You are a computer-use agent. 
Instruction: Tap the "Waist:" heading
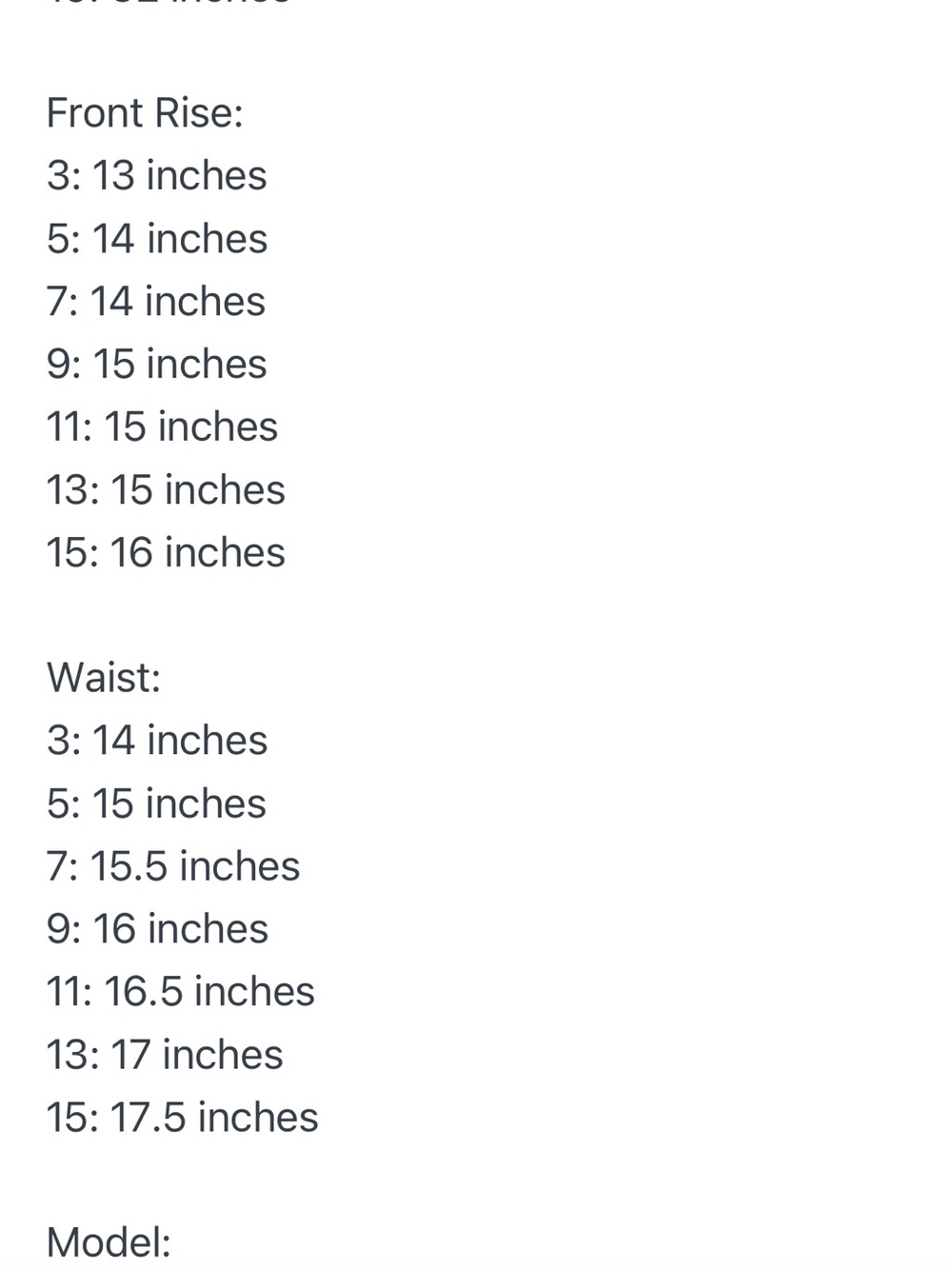104,679
